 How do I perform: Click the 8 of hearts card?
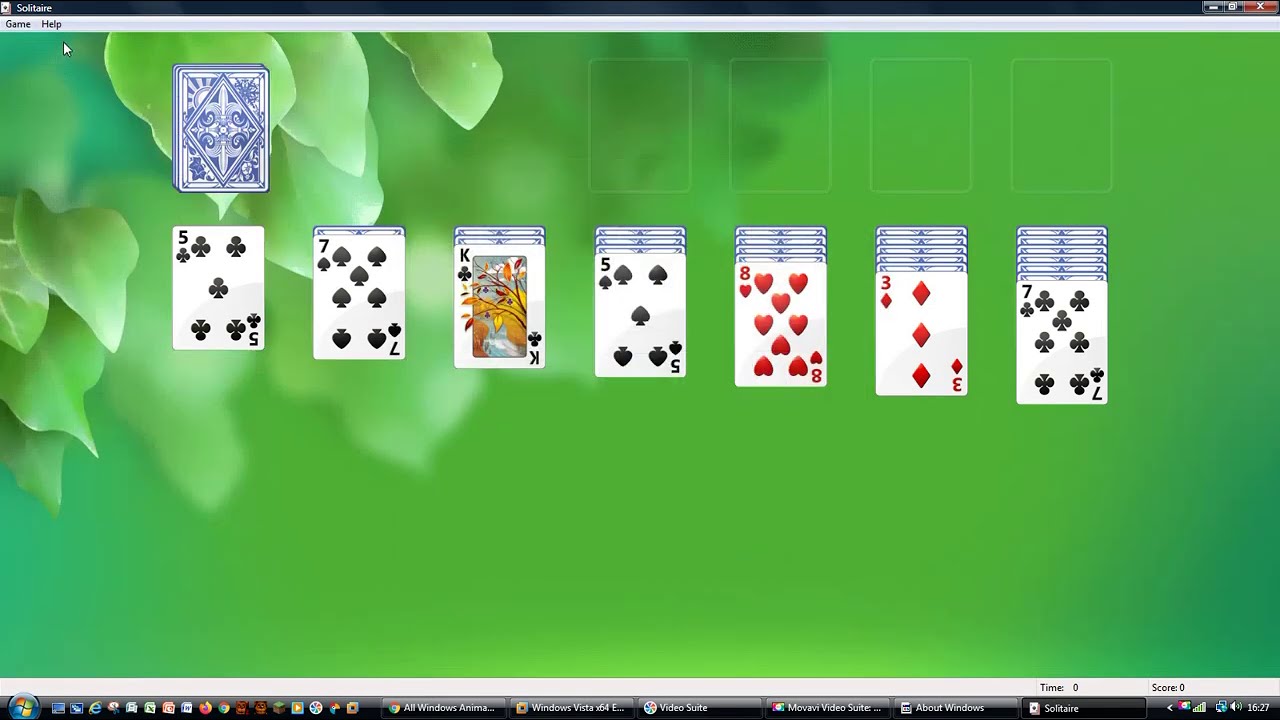click(x=780, y=324)
